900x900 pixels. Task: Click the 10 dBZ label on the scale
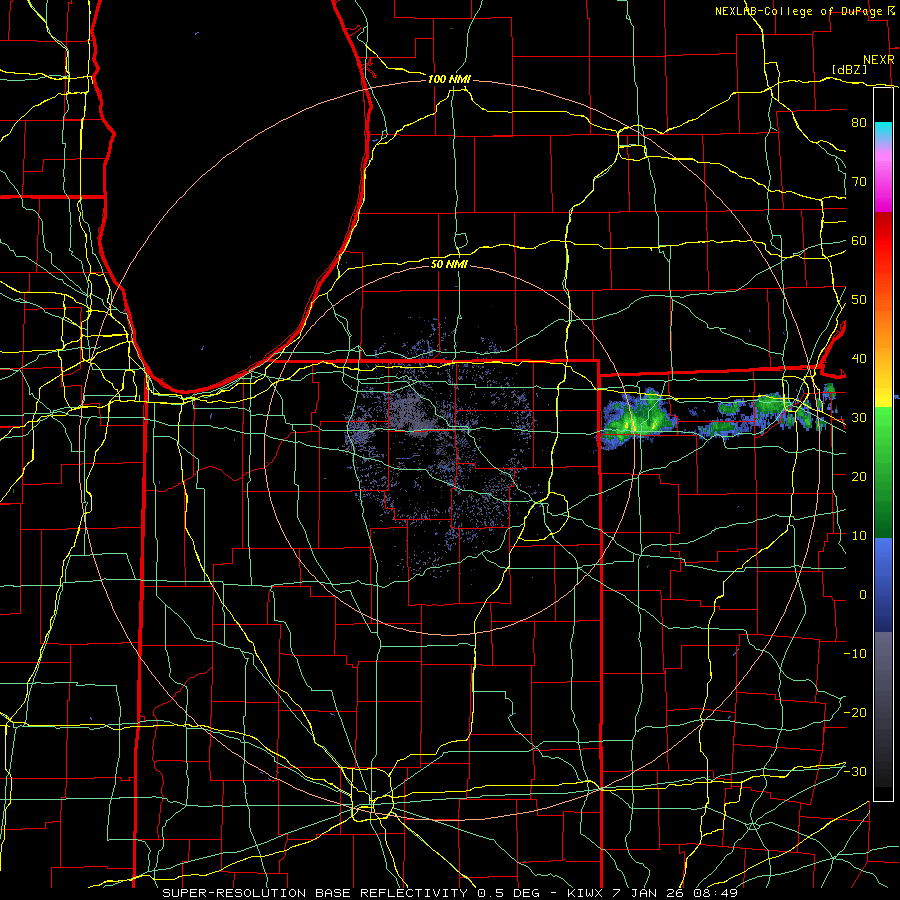(x=859, y=536)
